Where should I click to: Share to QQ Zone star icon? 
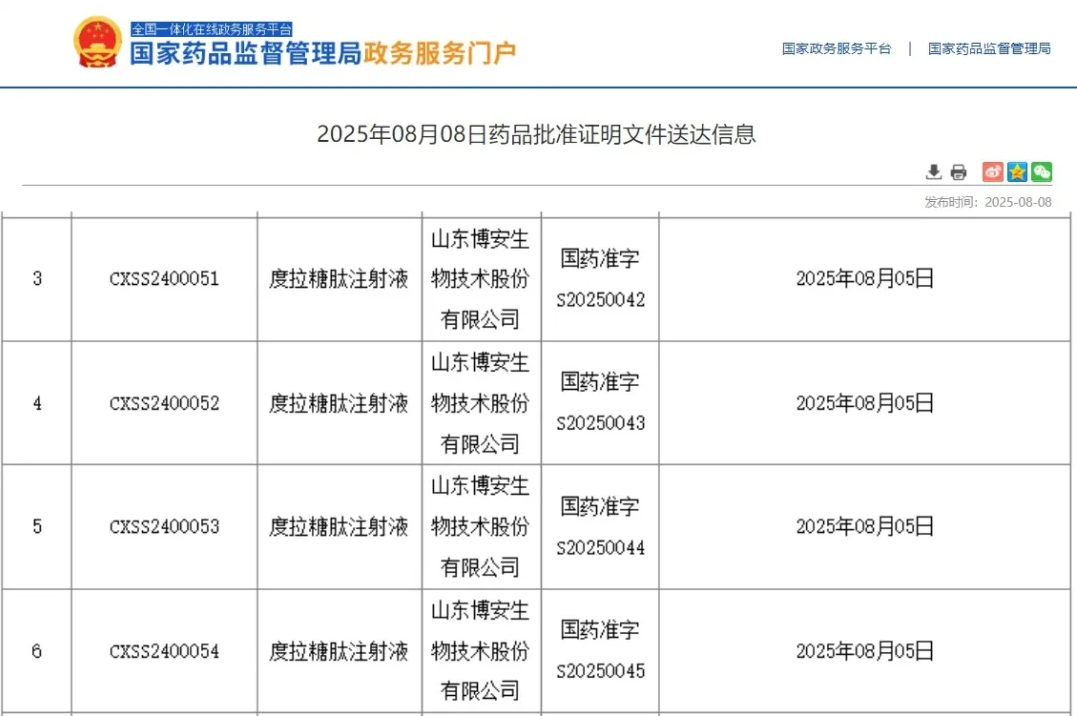pyautogui.click(x=1017, y=172)
